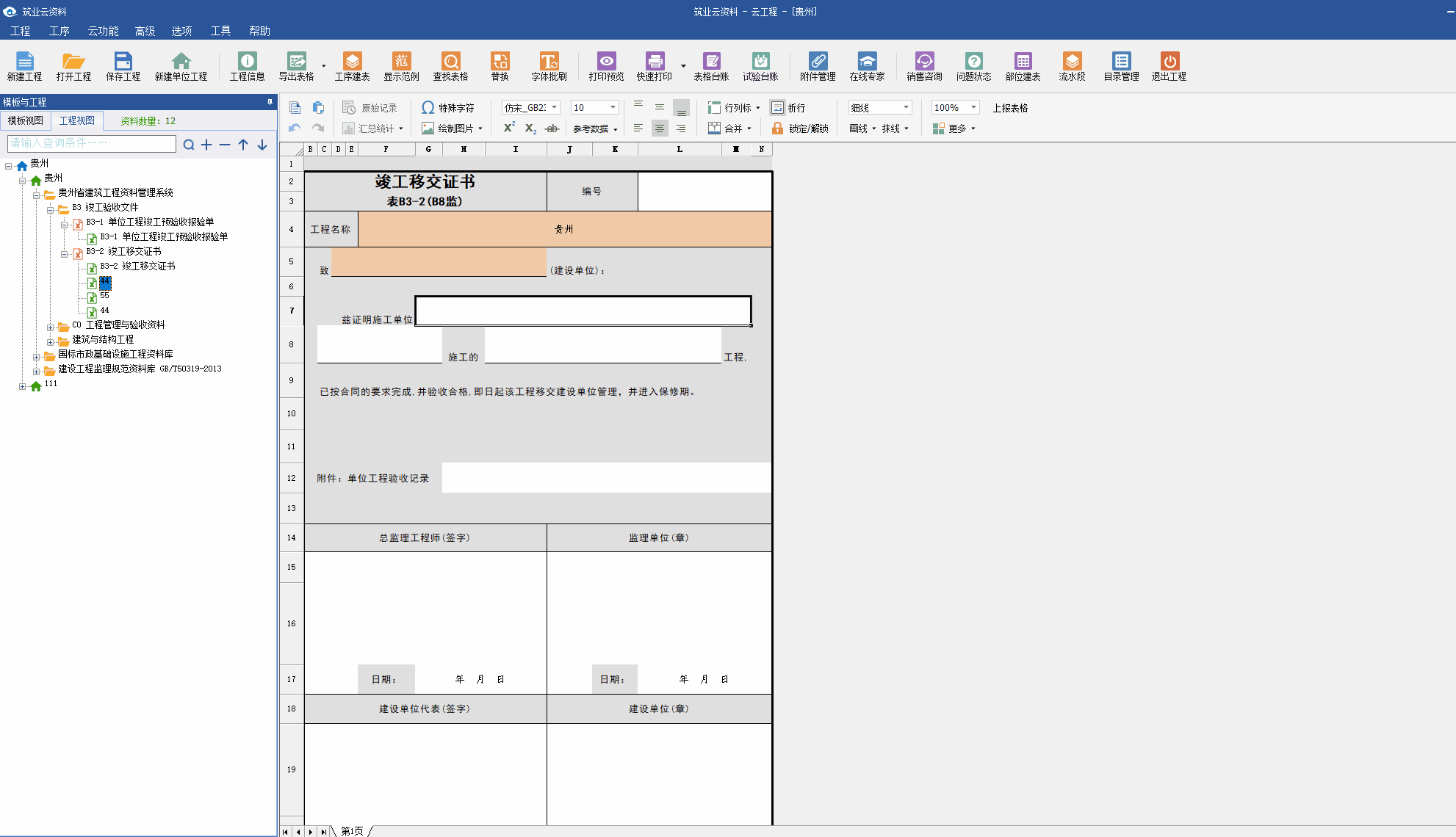The height and width of the screenshot is (837, 1456).
Task: Click the copy icon in format toolbar
Action: pyautogui.click(x=295, y=108)
